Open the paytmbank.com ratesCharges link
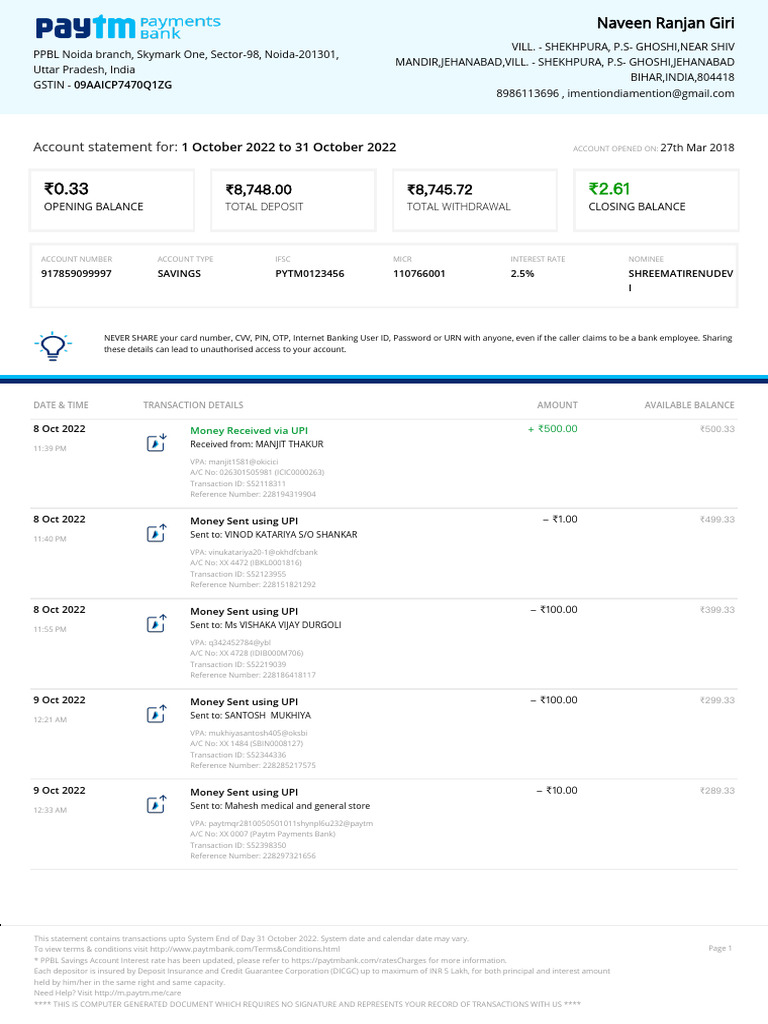 359,960
